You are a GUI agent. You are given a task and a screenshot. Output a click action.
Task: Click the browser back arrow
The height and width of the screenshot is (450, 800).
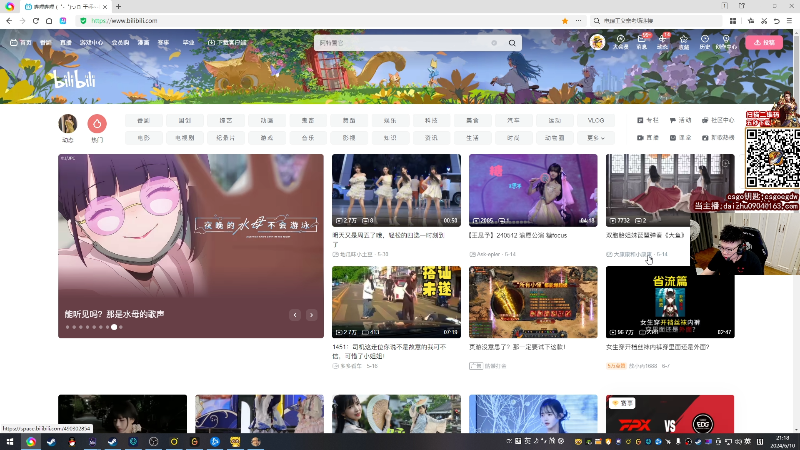[x=9, y=21]
